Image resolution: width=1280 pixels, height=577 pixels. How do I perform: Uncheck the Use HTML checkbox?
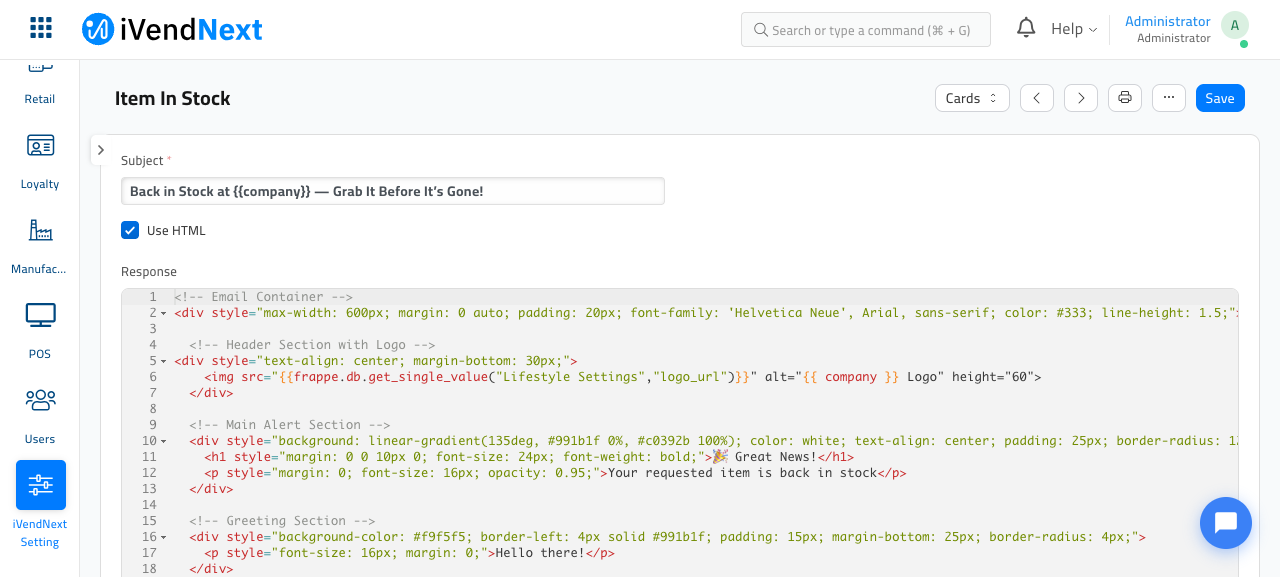(130, 230)
